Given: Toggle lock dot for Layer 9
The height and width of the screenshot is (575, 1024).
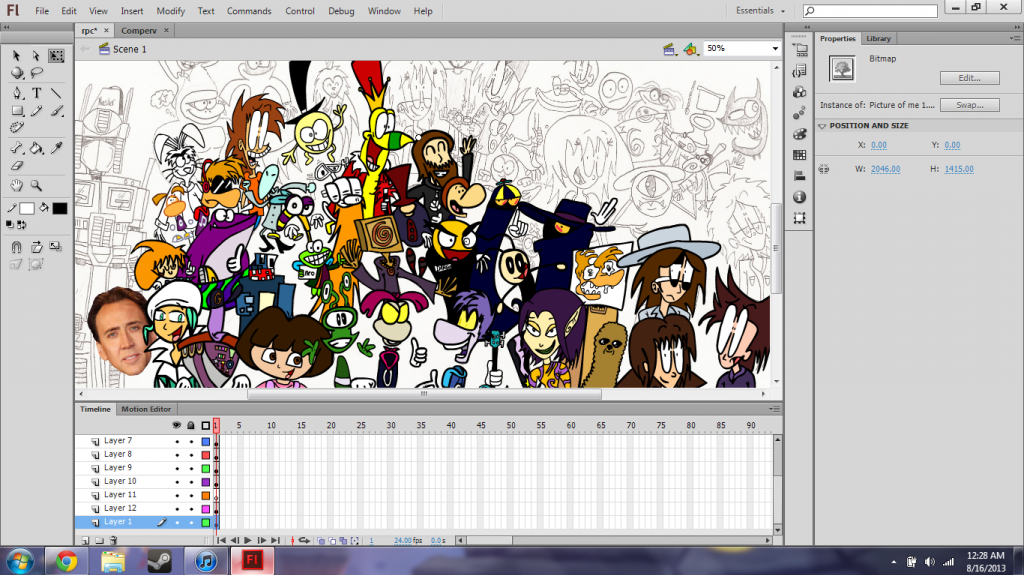Looking at the screenshot, I should [191, 468].
